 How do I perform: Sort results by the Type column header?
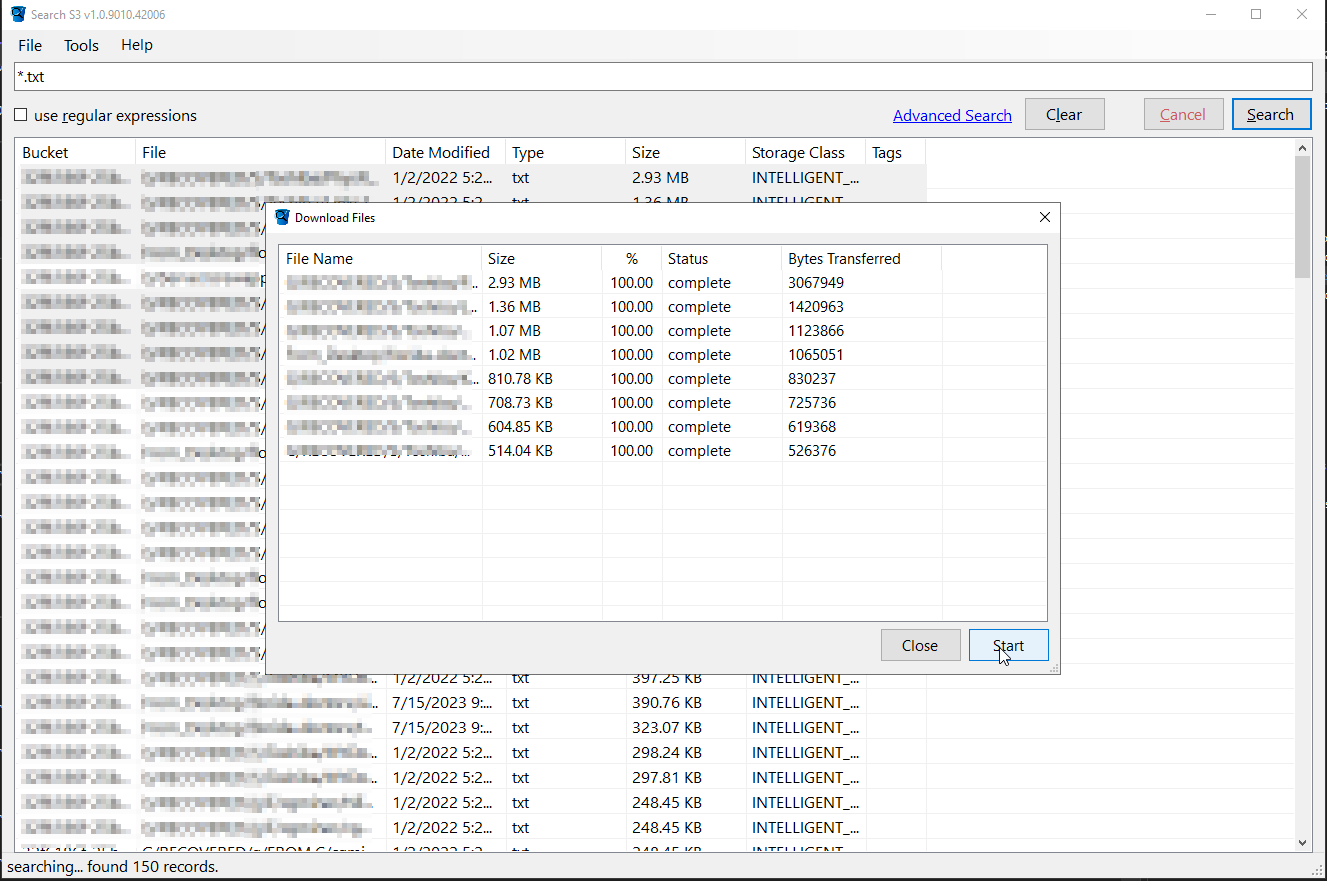point(566,152)
